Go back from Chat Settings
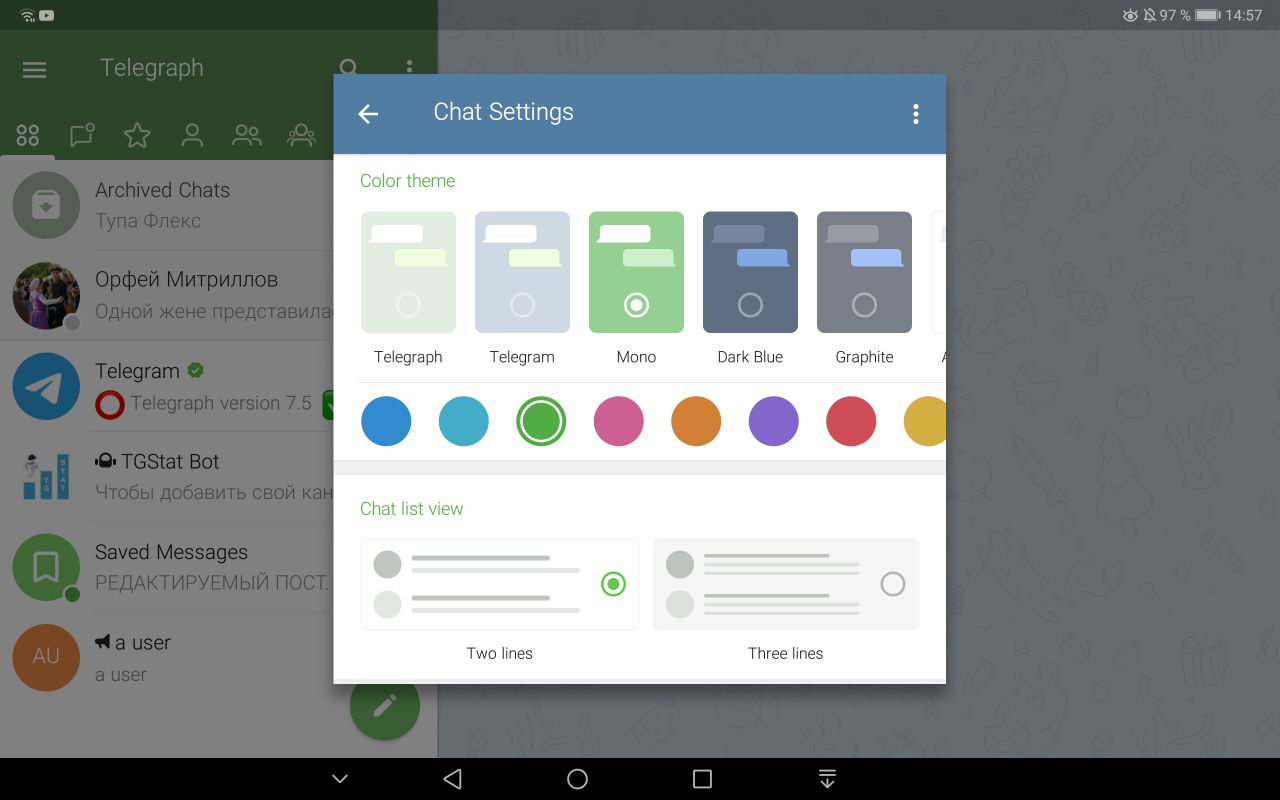The width and height of the screenshot is (1280, 800). (368, 114)
